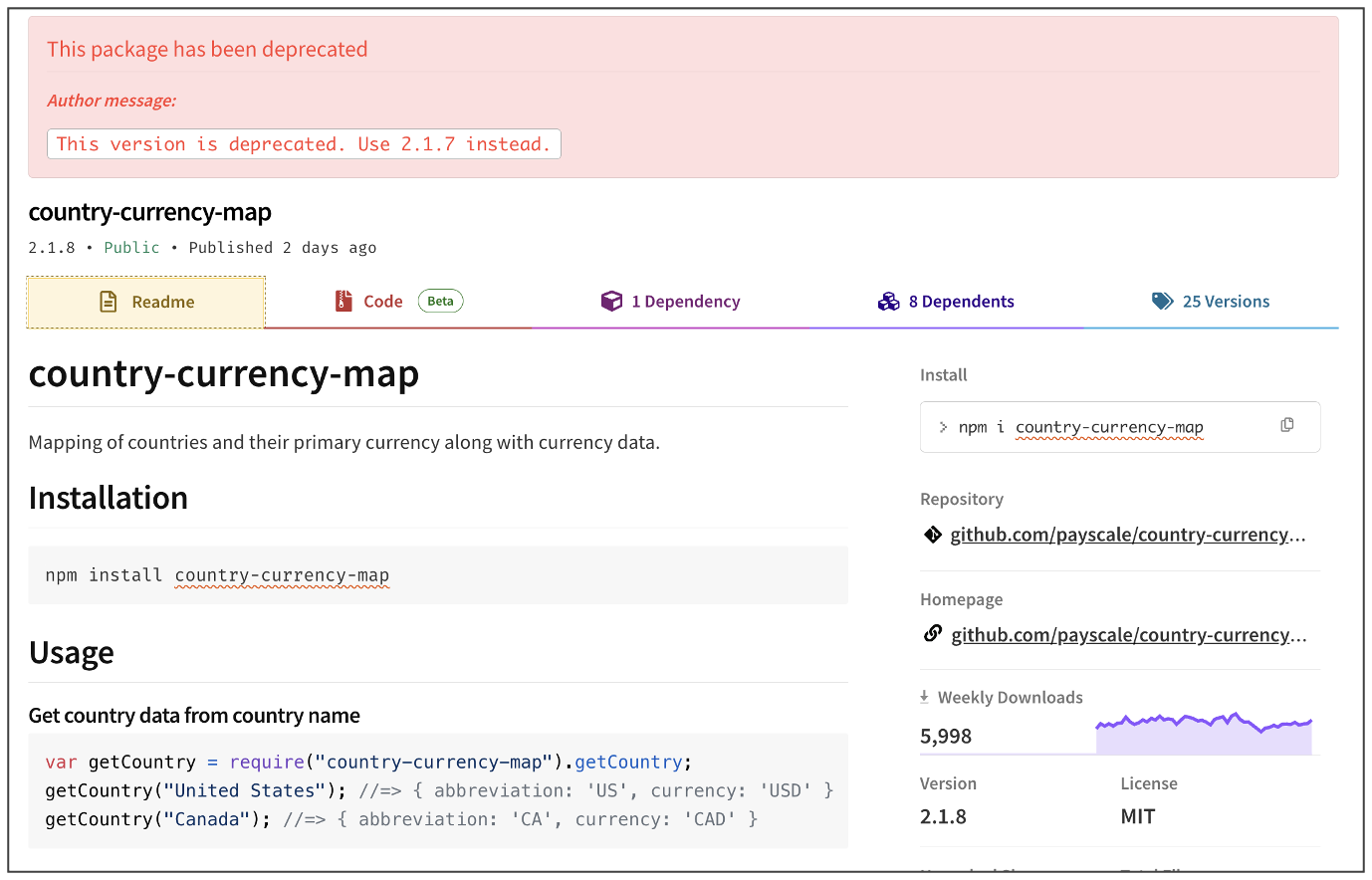This screenshot has width=1372, height=880.
Task: Click the Readme document icon
Action: pos(109,302)
